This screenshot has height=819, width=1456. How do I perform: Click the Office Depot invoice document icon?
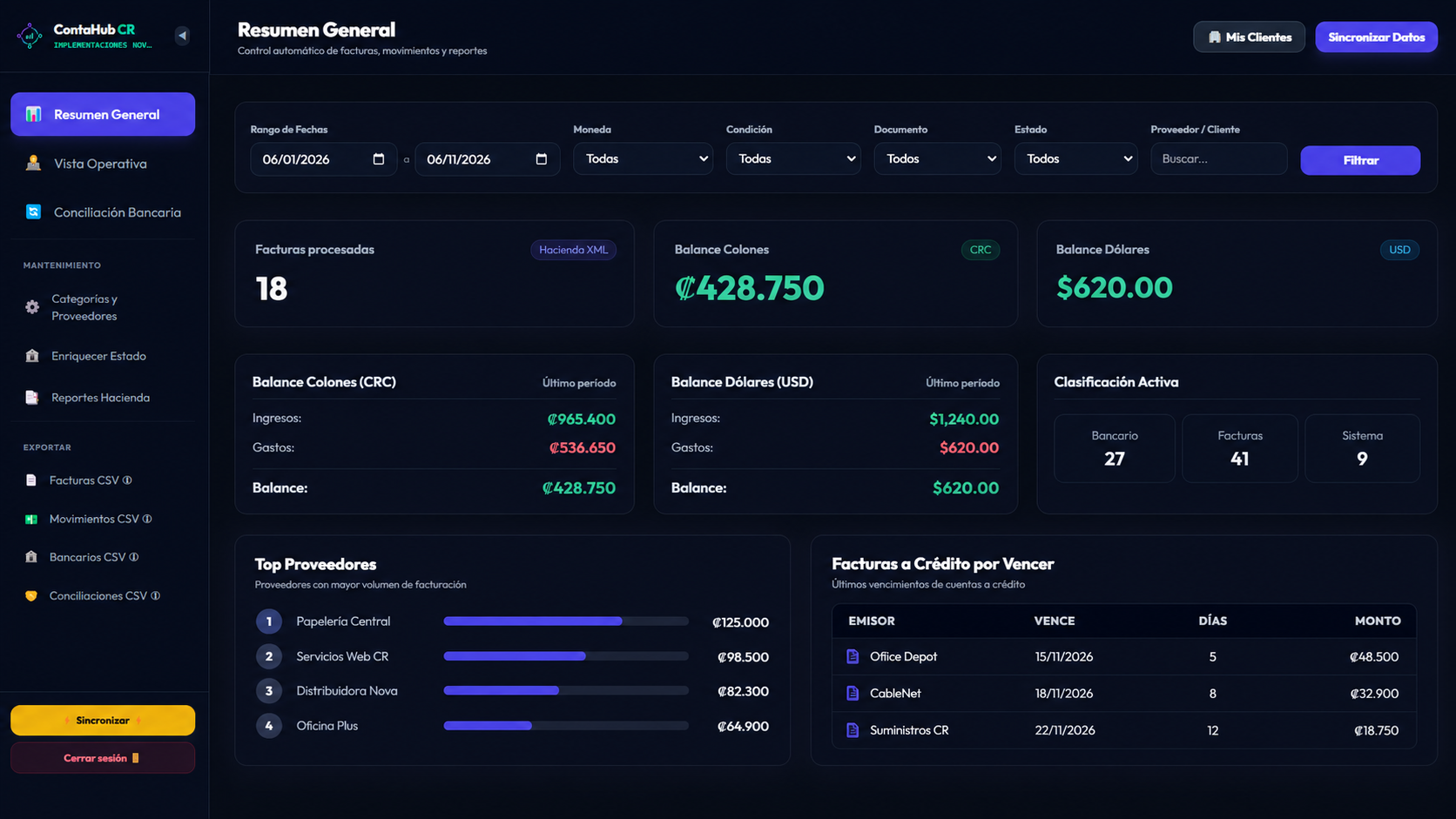tap(853, 656)
